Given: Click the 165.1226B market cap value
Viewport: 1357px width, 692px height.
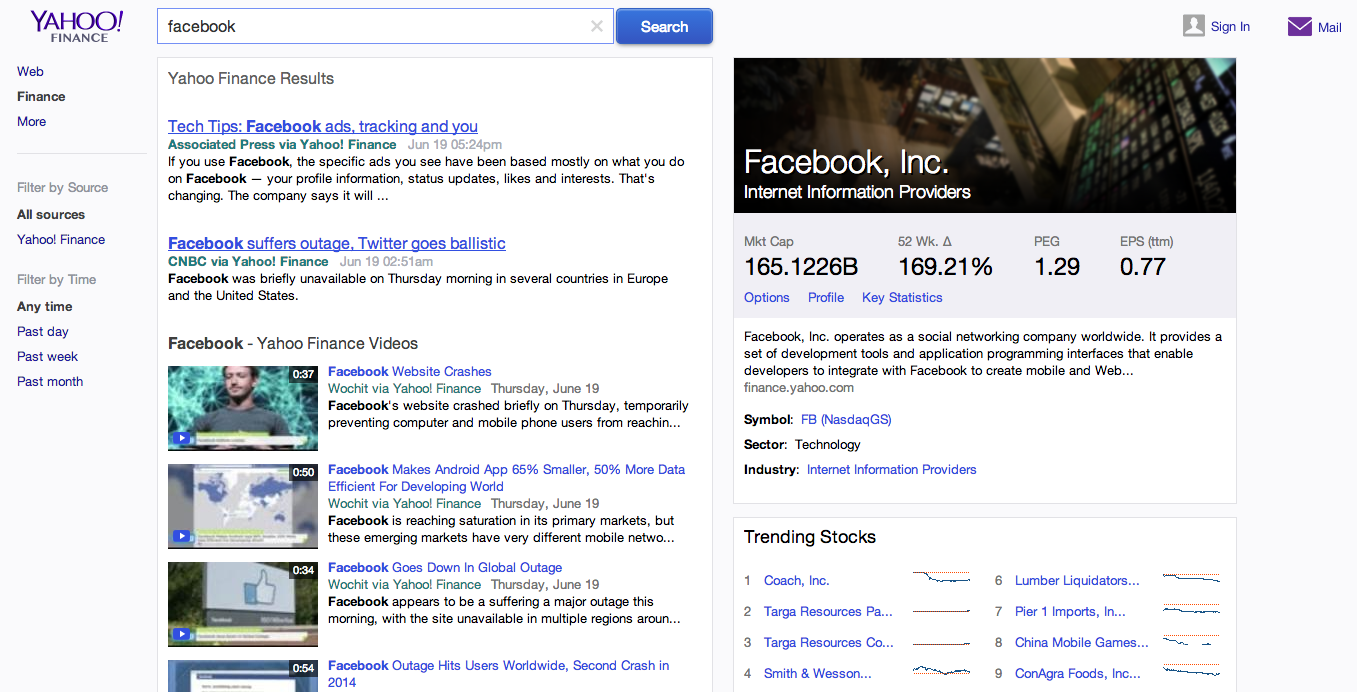Looking at the screenshot, I should point(801,266).
